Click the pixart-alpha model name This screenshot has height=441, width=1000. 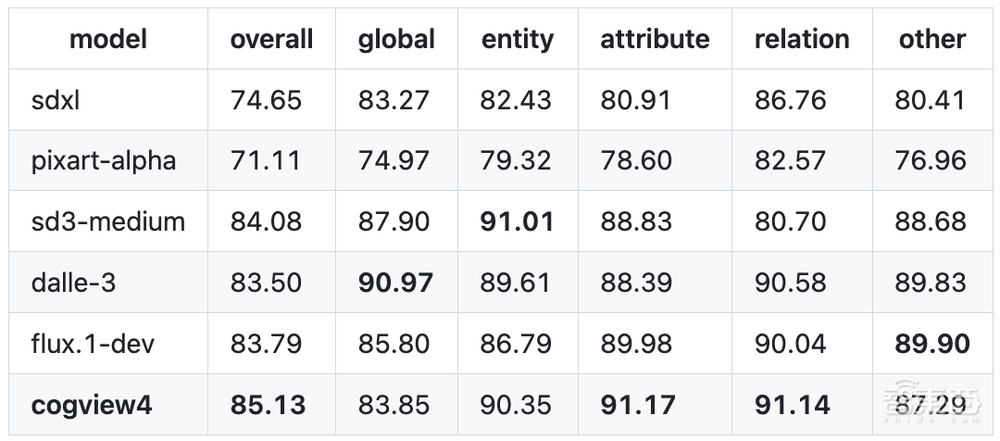coord(104,161)
